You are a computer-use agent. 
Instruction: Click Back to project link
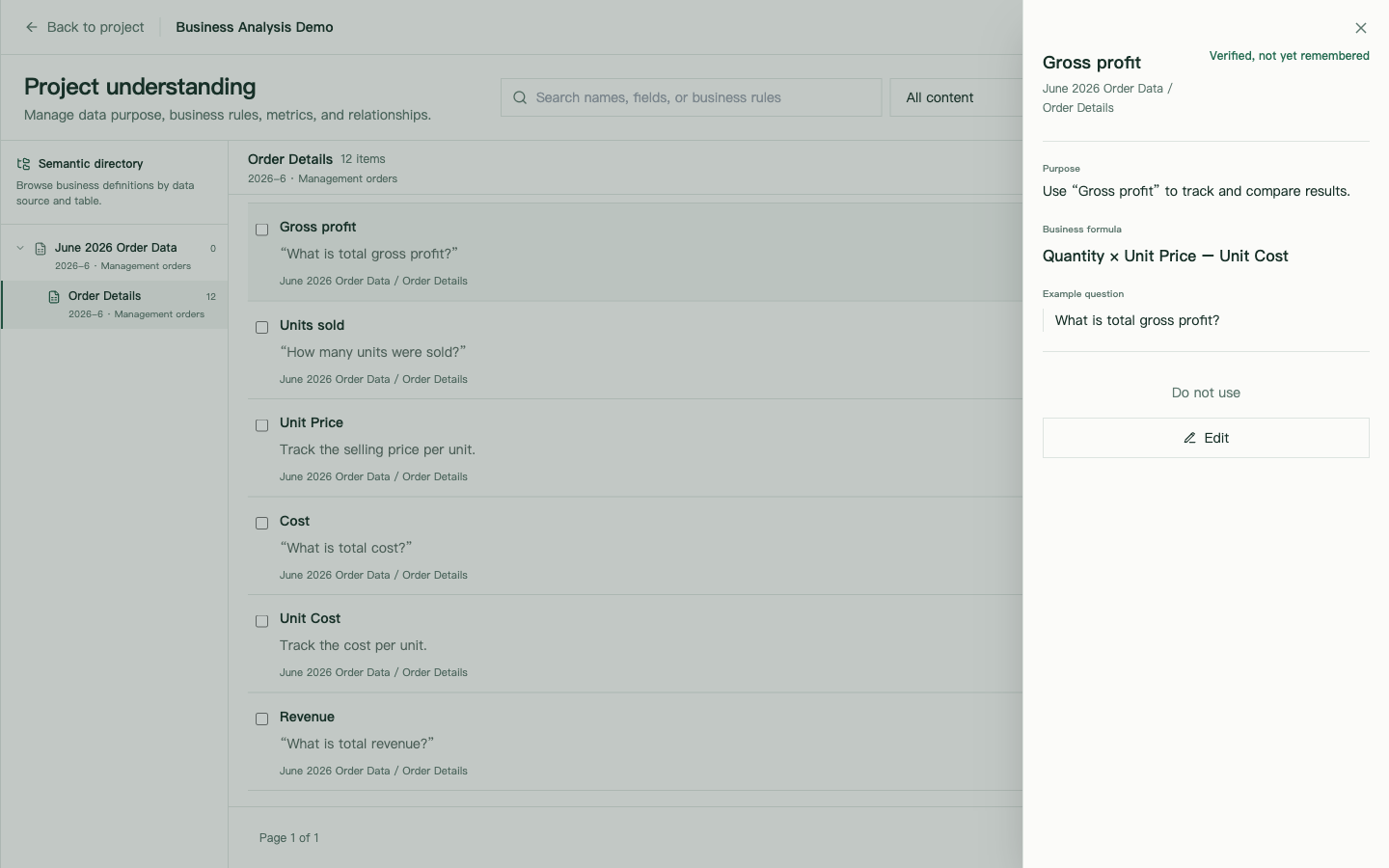tap(84, 27)
